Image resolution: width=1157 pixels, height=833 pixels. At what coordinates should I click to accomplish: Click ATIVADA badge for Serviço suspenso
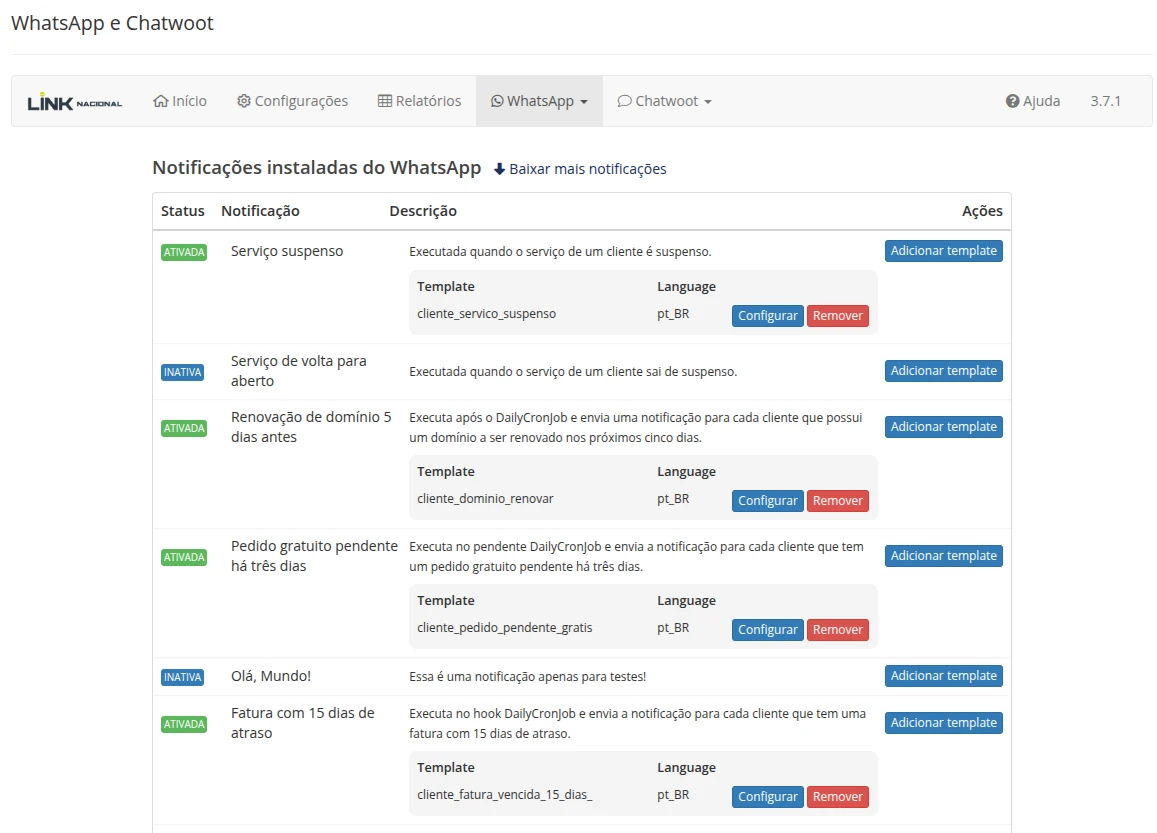point(184,253)
